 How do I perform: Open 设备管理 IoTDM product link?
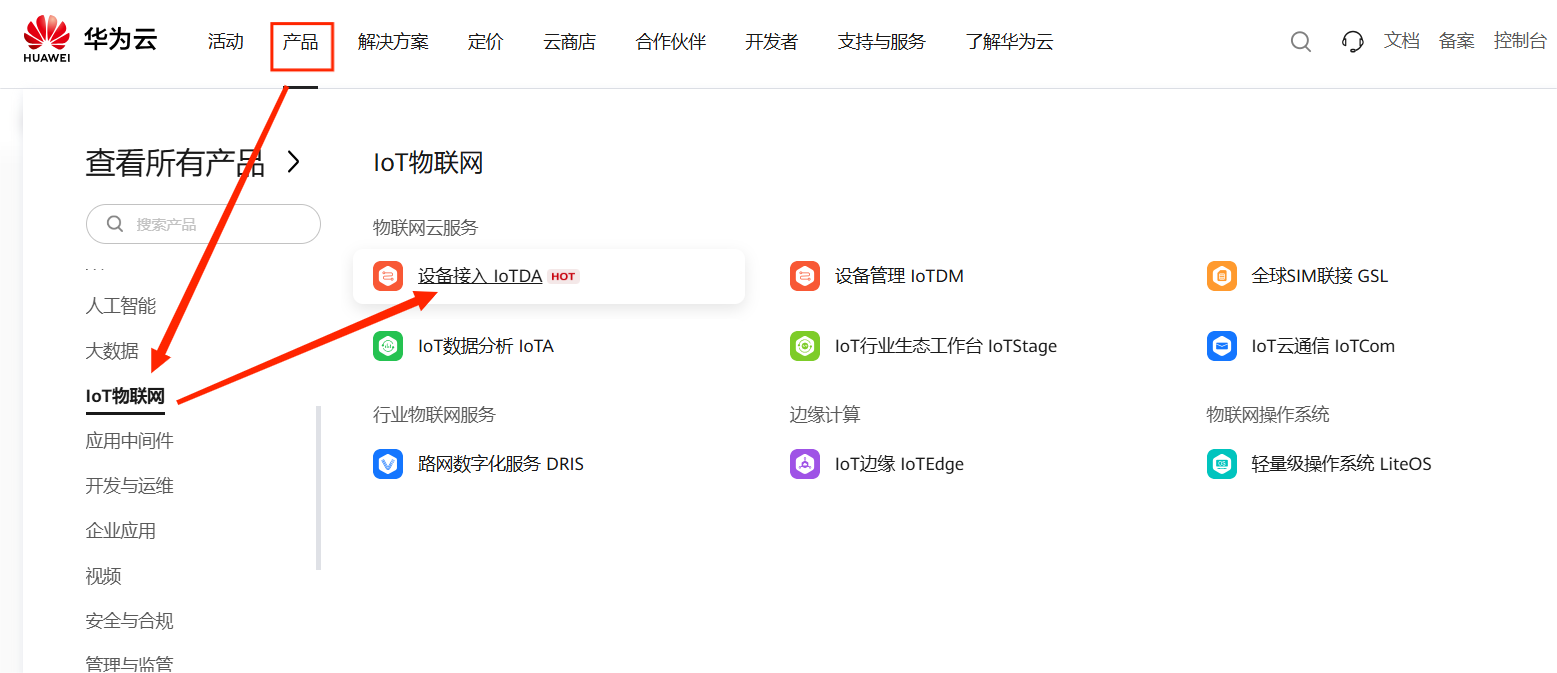(x=899, y=276)
